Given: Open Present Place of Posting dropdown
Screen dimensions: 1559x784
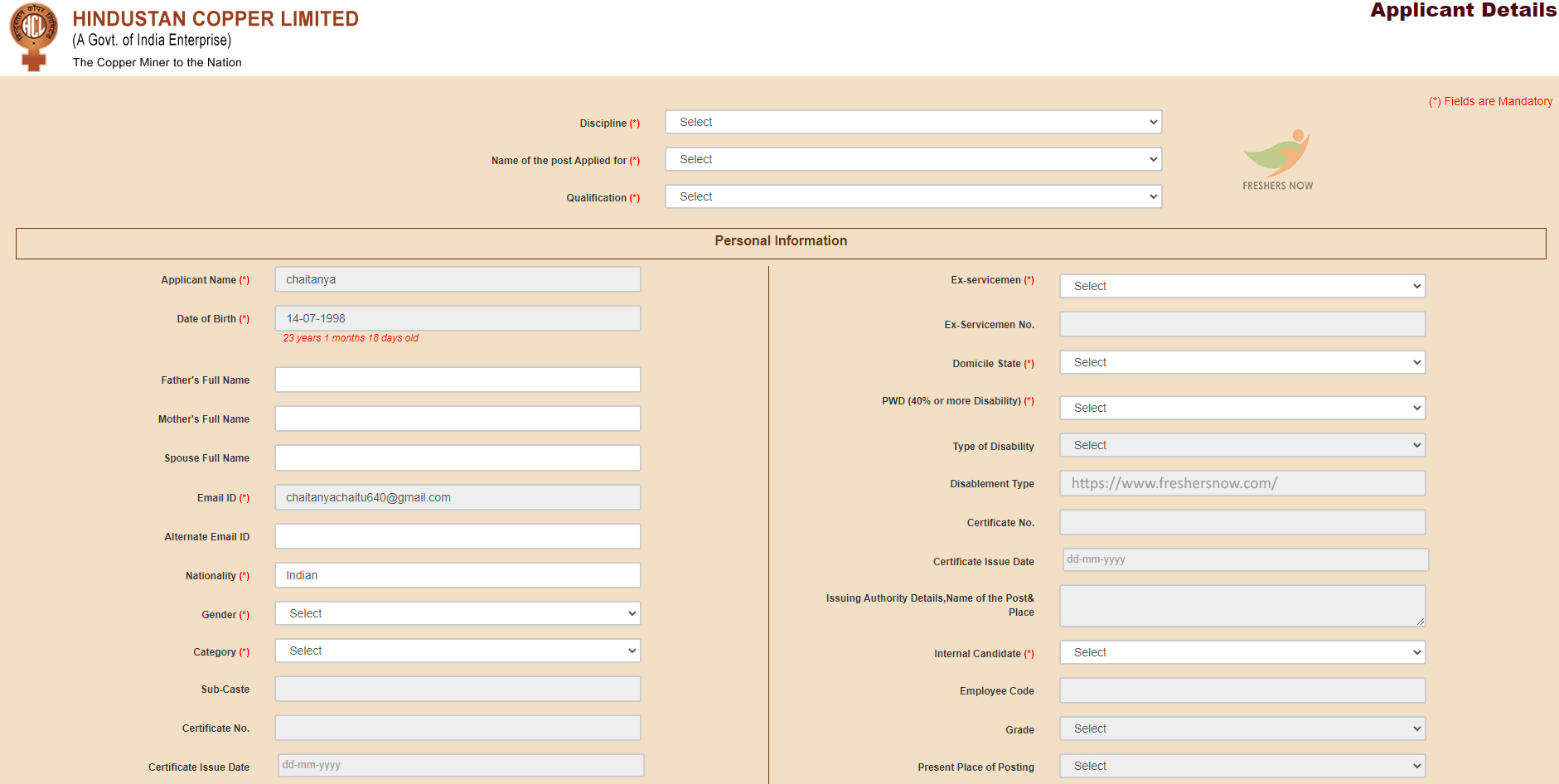Looking at the screenshot, I should [1242, 766].
